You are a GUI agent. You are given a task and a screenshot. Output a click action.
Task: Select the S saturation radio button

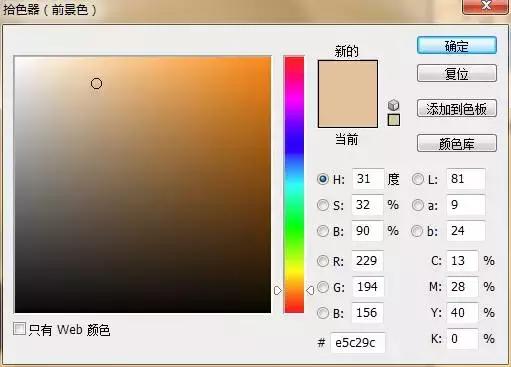pyautogui.click(x=323, y=205)
